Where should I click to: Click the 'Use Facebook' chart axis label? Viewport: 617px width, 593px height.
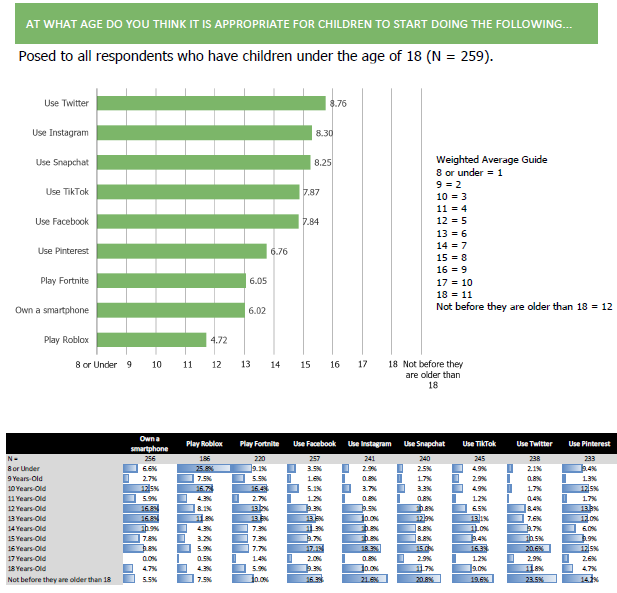click(62, 222)
